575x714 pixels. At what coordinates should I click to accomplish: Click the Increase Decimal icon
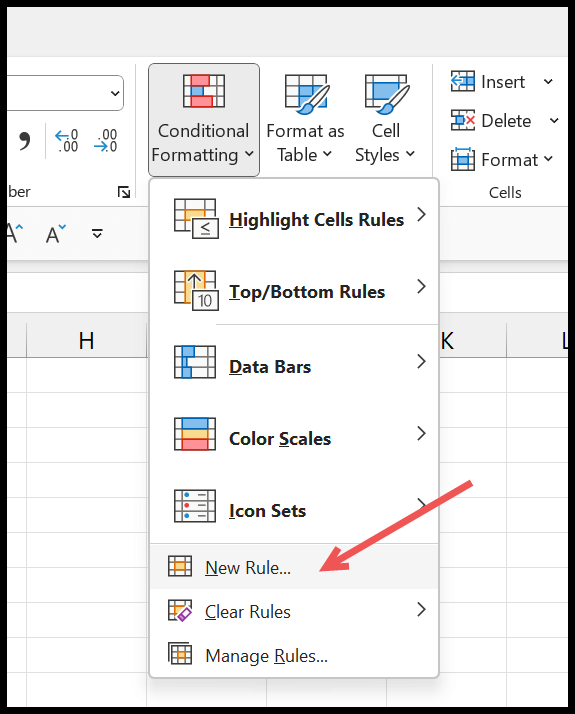click(x=66, y=140)
